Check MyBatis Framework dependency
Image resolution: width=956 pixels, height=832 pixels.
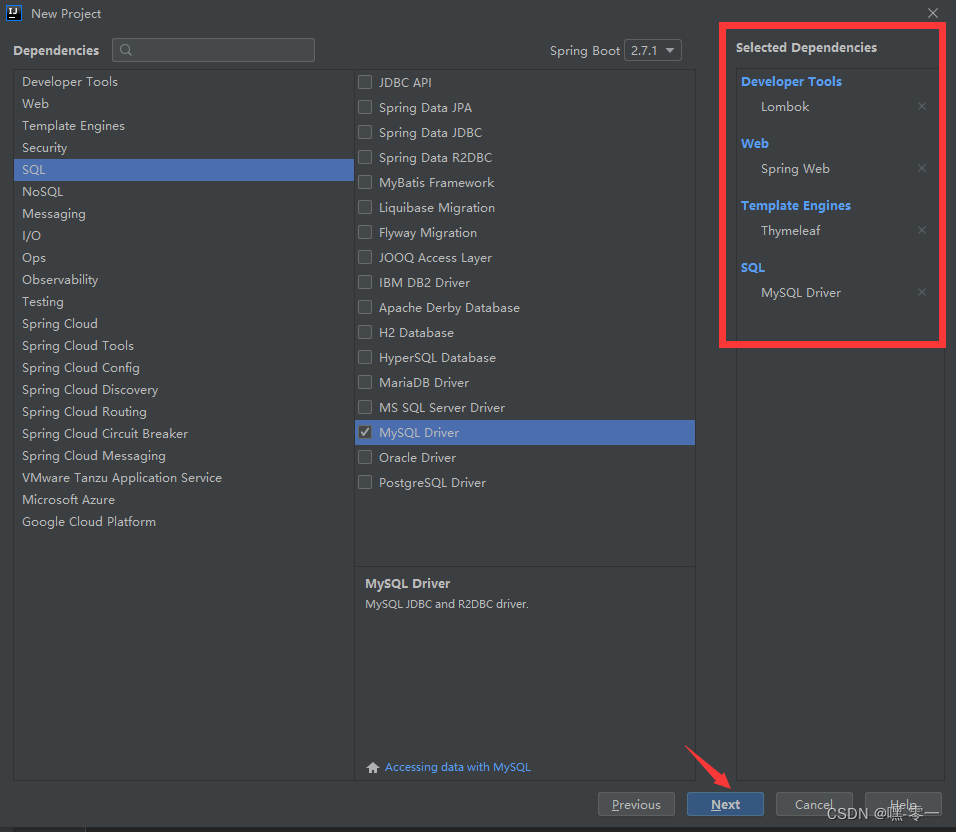[365, 182]
